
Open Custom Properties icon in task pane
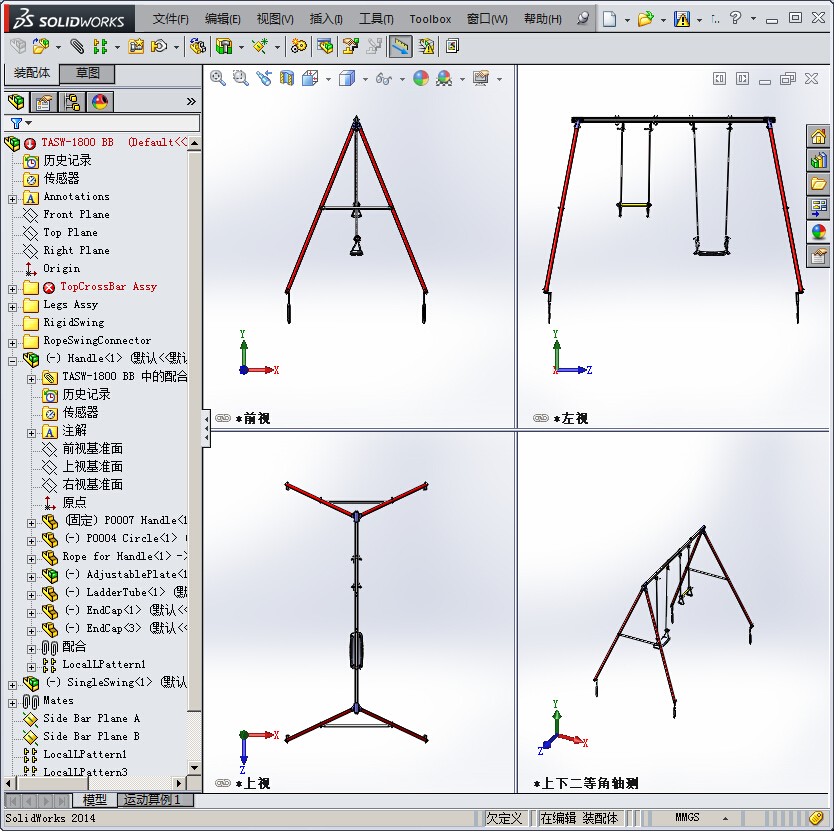coord(819,256)
